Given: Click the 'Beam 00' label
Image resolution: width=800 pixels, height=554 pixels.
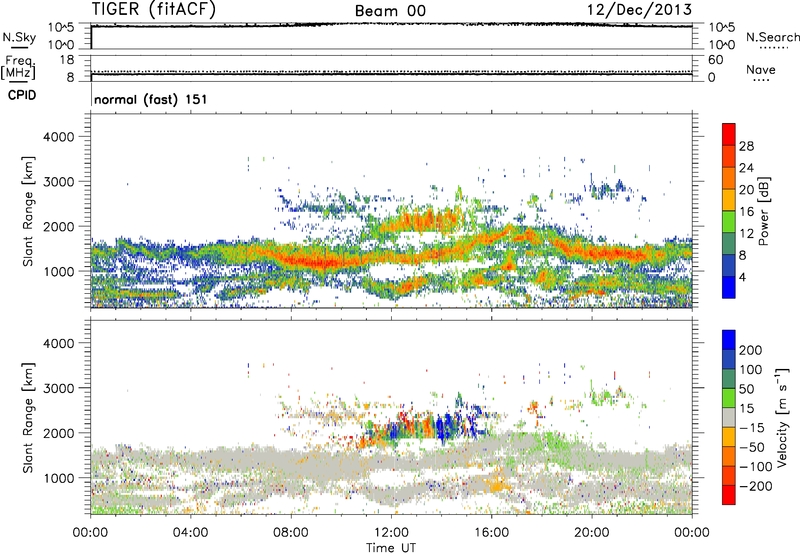Looking at the screenshot, I should 390,11.
